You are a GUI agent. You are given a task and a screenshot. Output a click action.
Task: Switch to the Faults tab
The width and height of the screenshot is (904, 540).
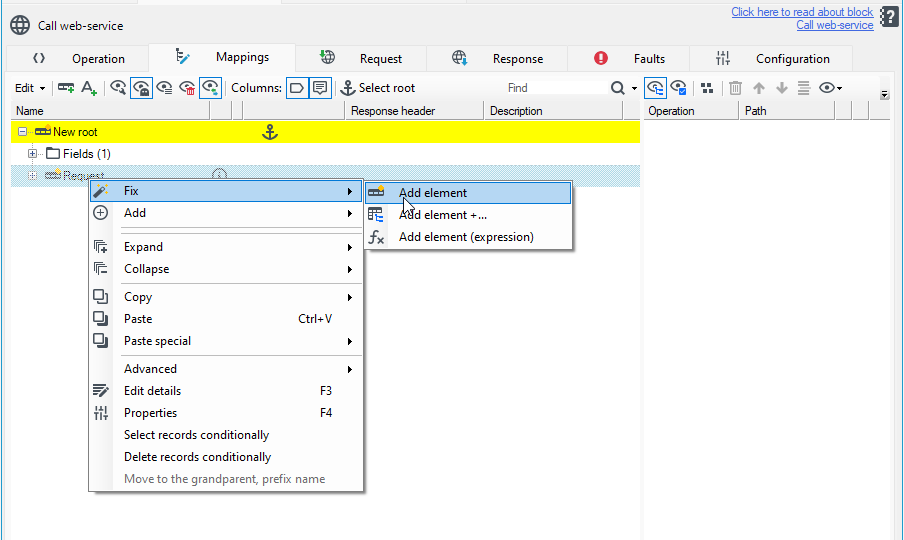tap(629, 59)
